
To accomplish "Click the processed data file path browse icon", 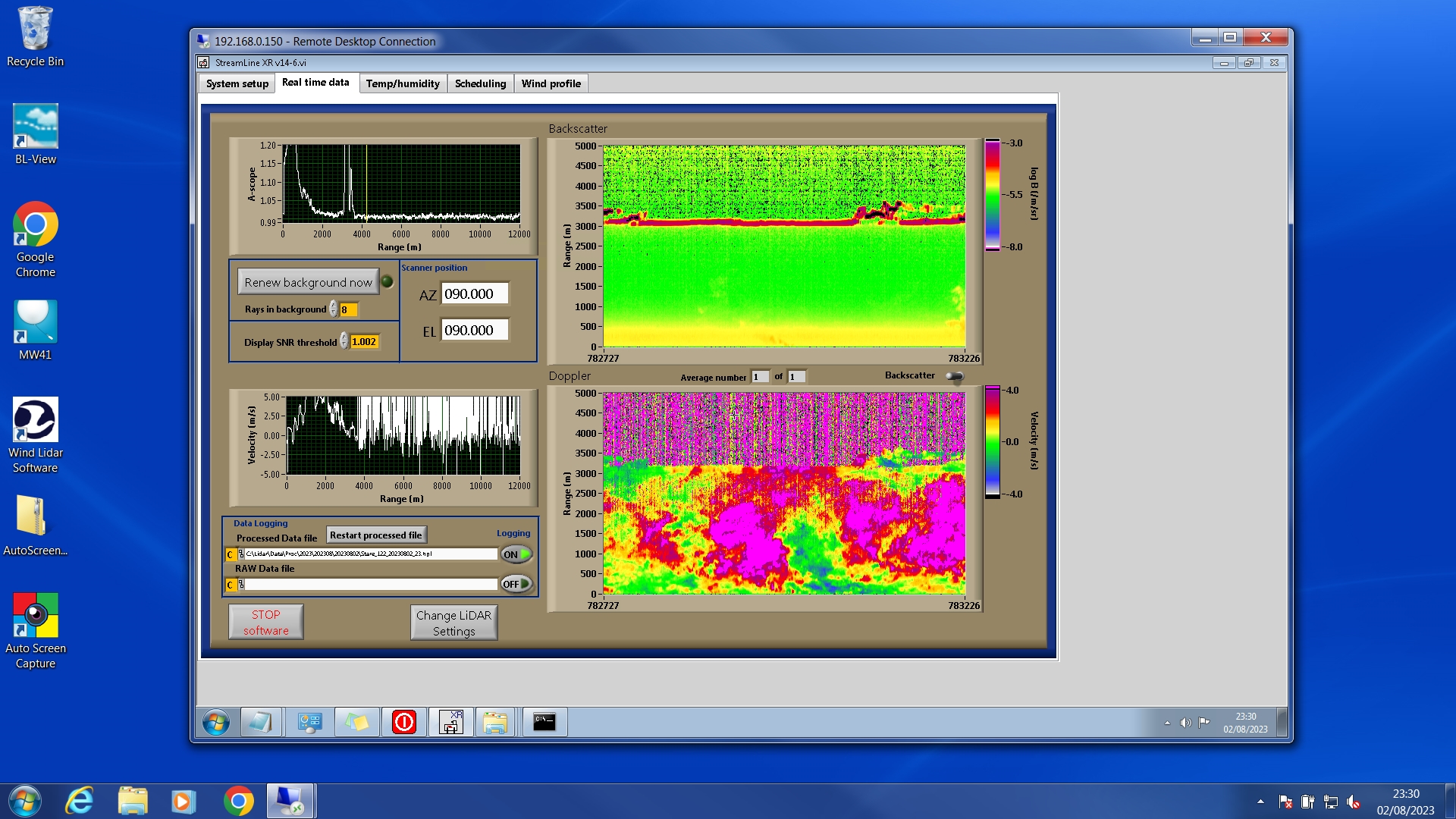I will coord(241,554).
